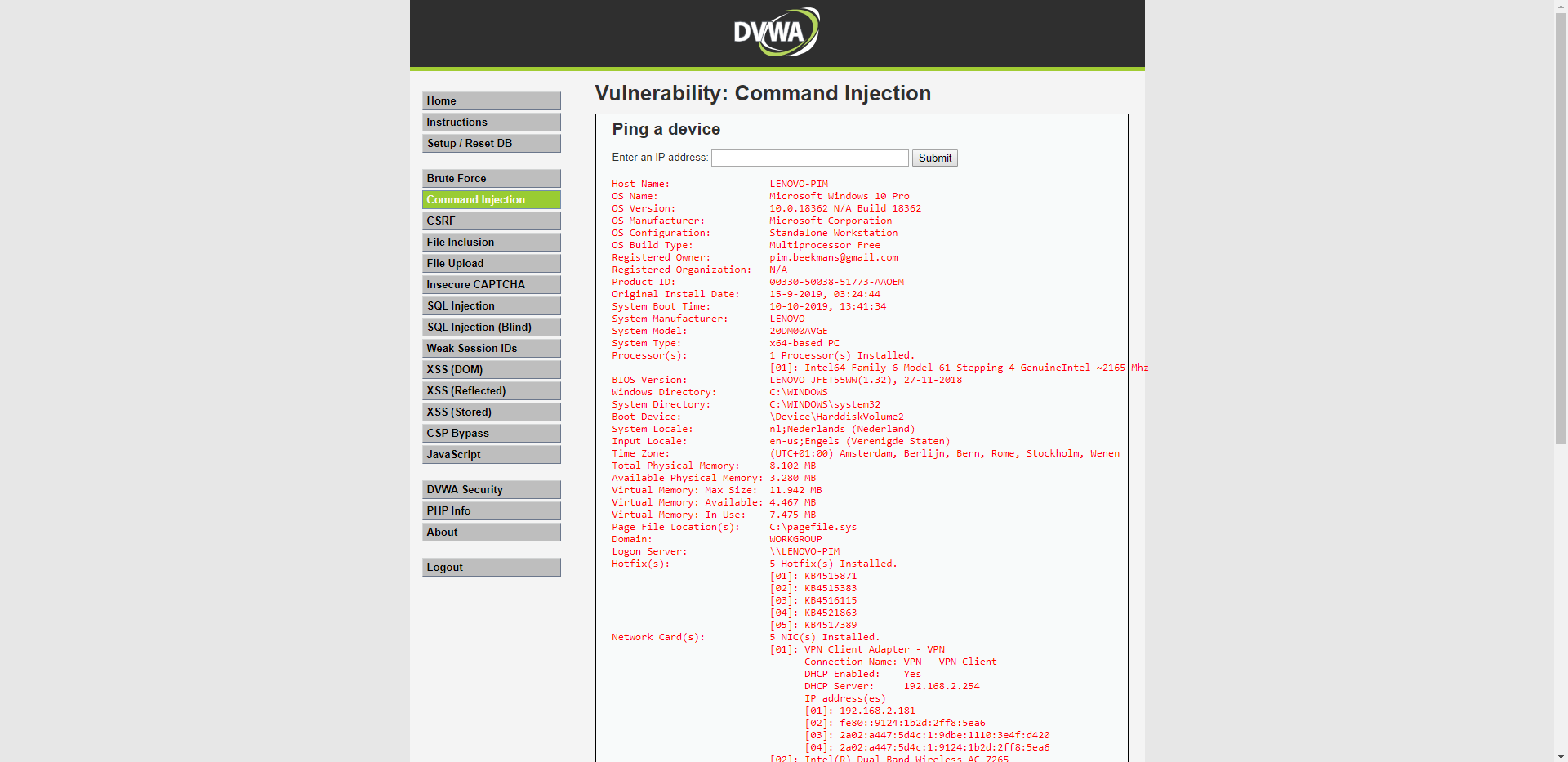This screenshot has height=762, width=1568.
Task: Open the CSRF vulnerability page
Action: [x=491, y=221]
